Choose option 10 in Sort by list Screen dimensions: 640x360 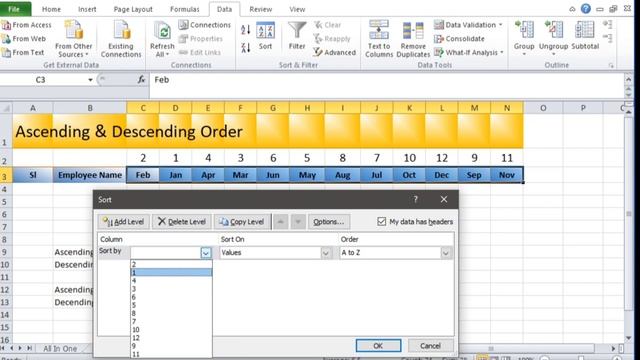[x=171, y=329]
